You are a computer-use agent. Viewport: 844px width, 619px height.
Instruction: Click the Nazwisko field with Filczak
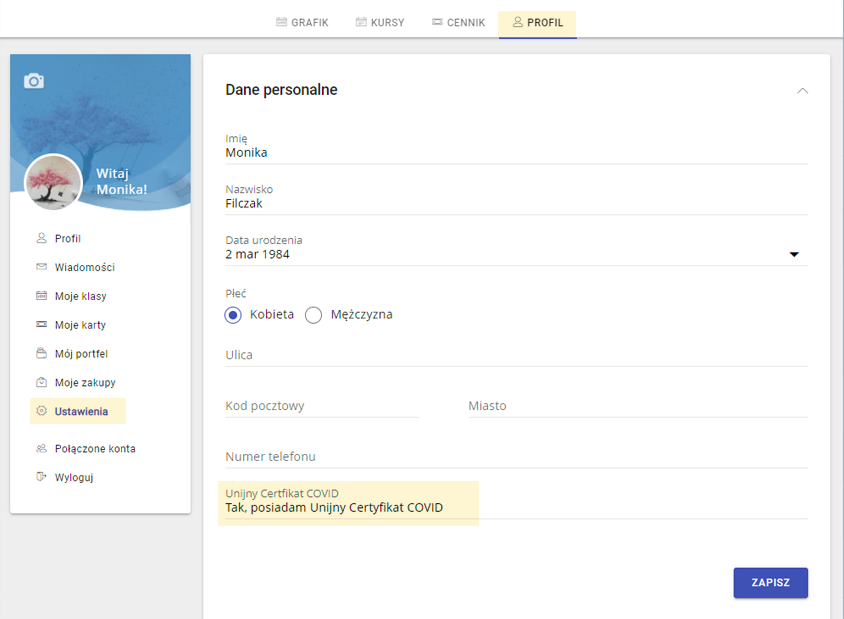pyautogui.click(x=517, y=199)
